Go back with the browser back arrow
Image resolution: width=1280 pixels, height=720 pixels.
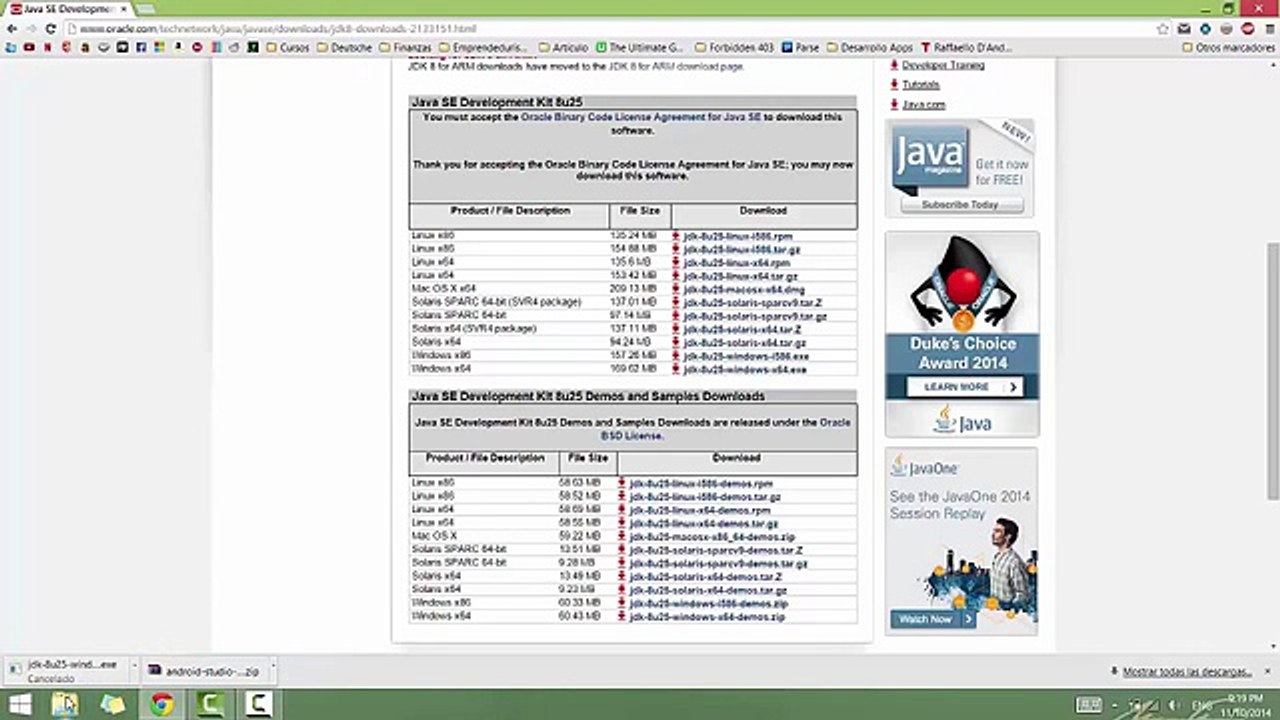click(x=11, y=29)
